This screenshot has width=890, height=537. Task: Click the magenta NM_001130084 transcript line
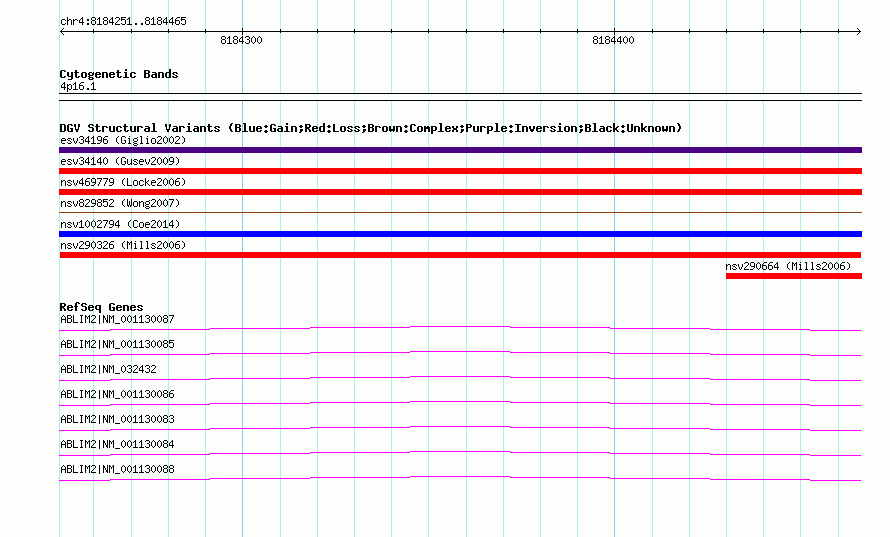point(460,453)
